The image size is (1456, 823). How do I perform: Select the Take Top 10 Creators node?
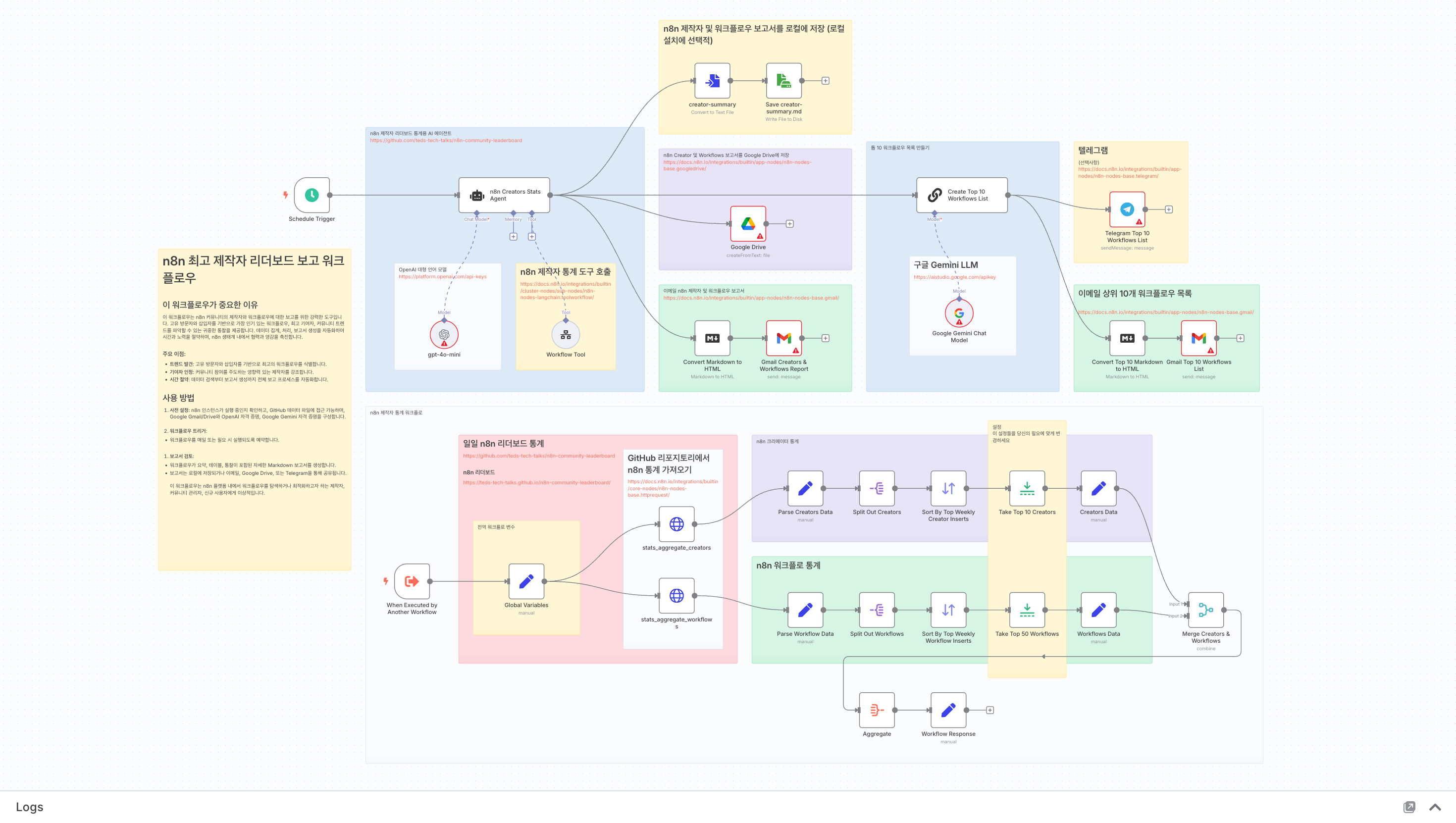click(x=1027, y=488)
